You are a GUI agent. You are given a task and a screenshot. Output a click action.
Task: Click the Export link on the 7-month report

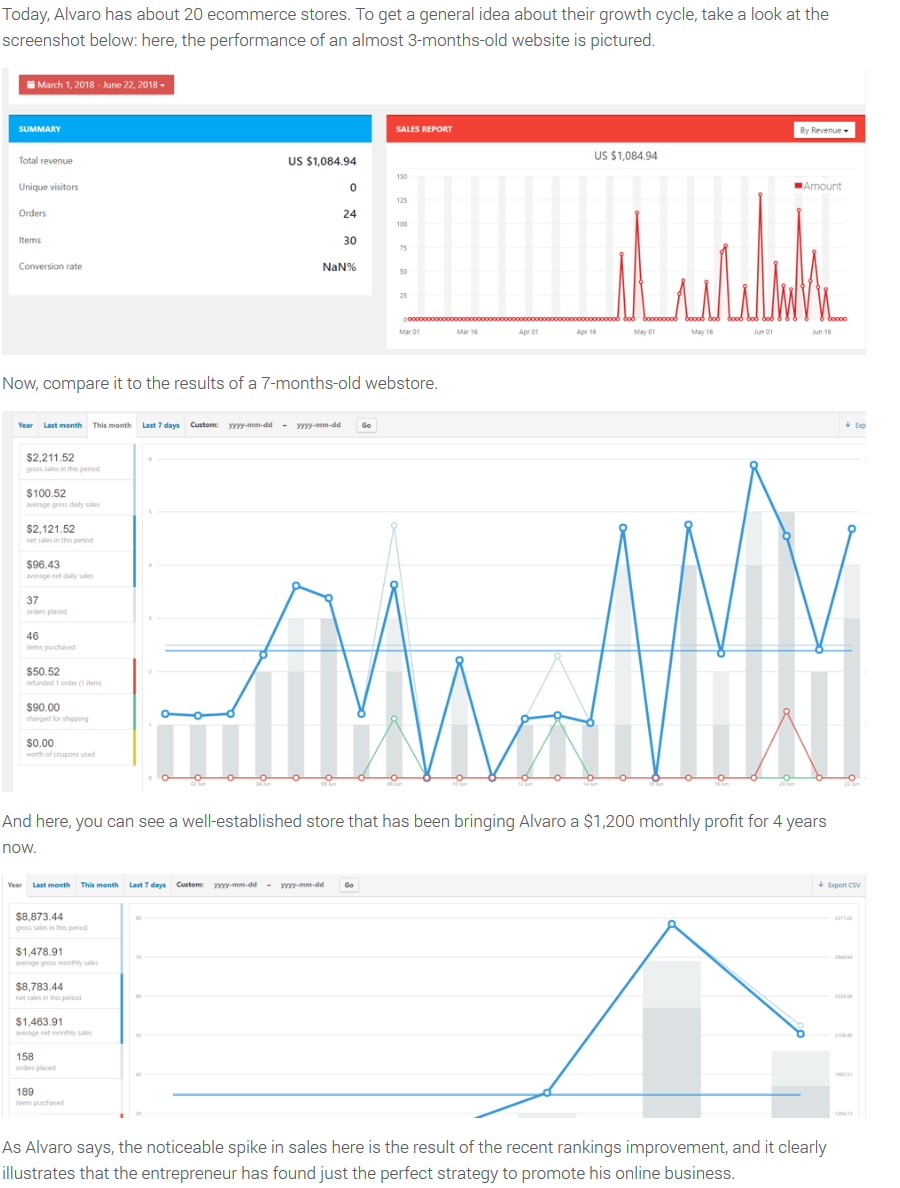pos(862,424)
